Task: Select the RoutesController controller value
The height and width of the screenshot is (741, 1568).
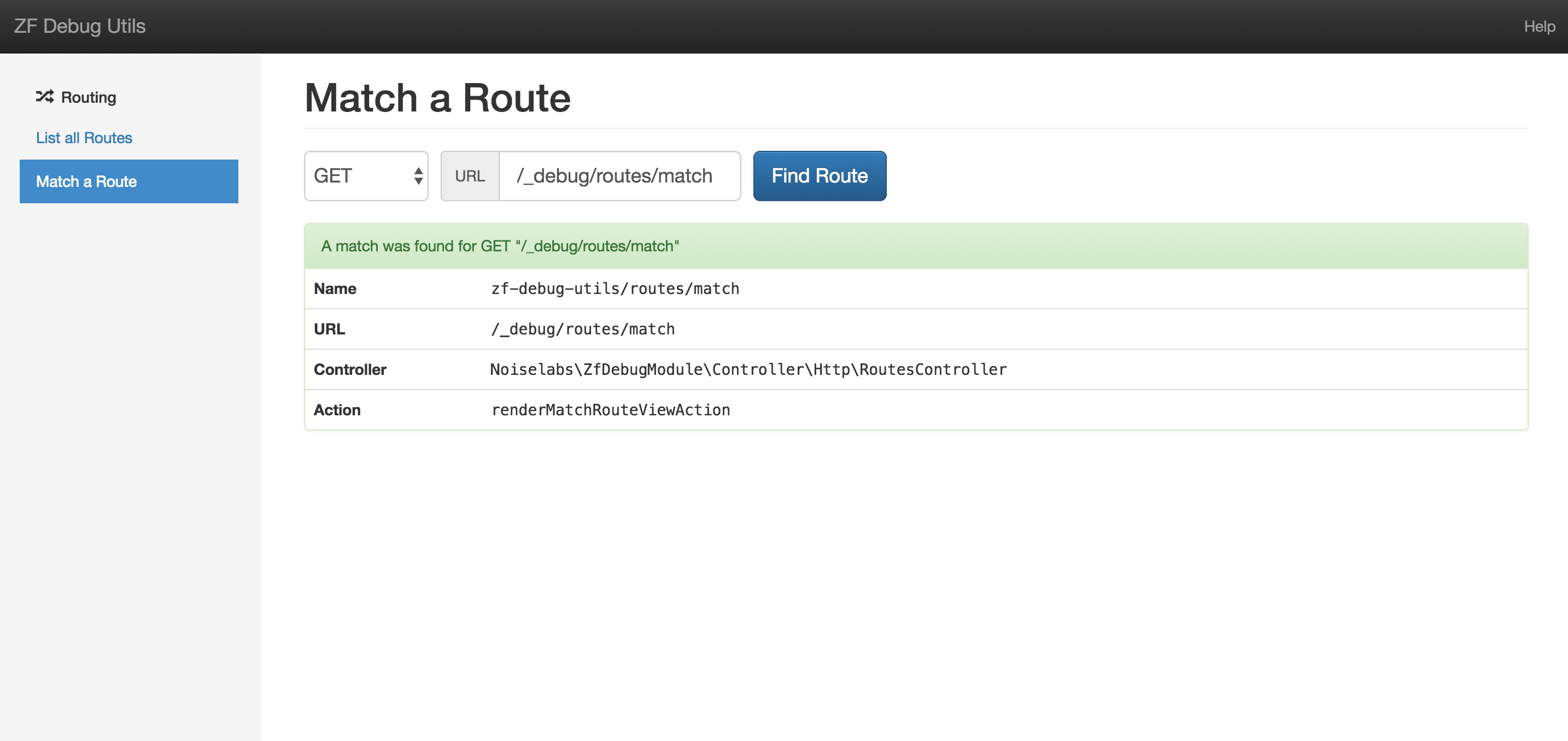Action: click(747, 369)
